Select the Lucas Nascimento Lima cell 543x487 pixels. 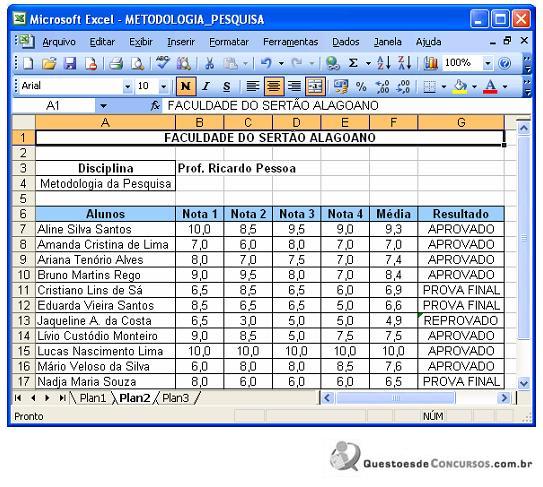(105, 351)
